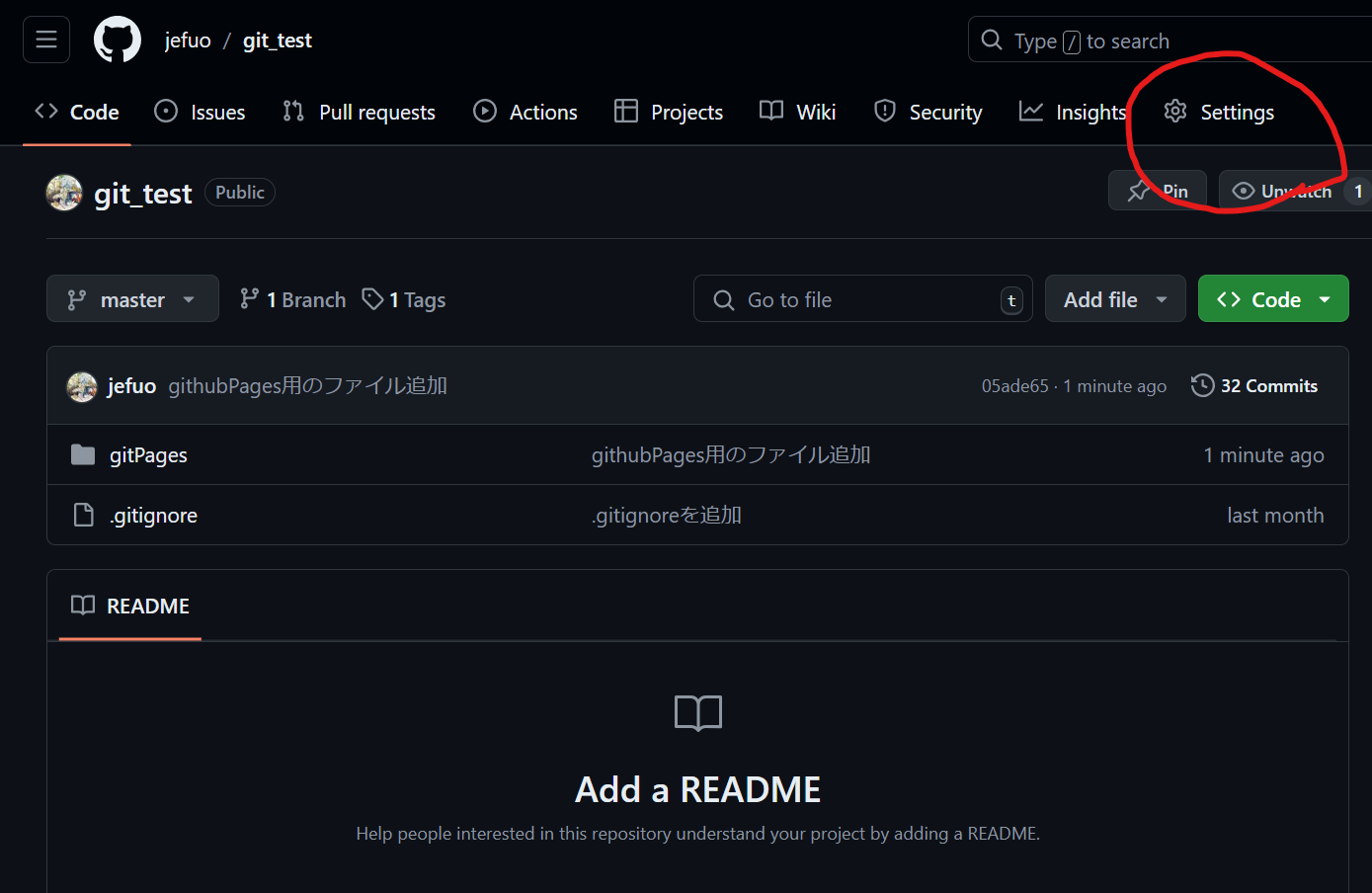Open the hamburger navigation menu
The width and height of the screenshot is (1372, 893).
click(46, 40)
